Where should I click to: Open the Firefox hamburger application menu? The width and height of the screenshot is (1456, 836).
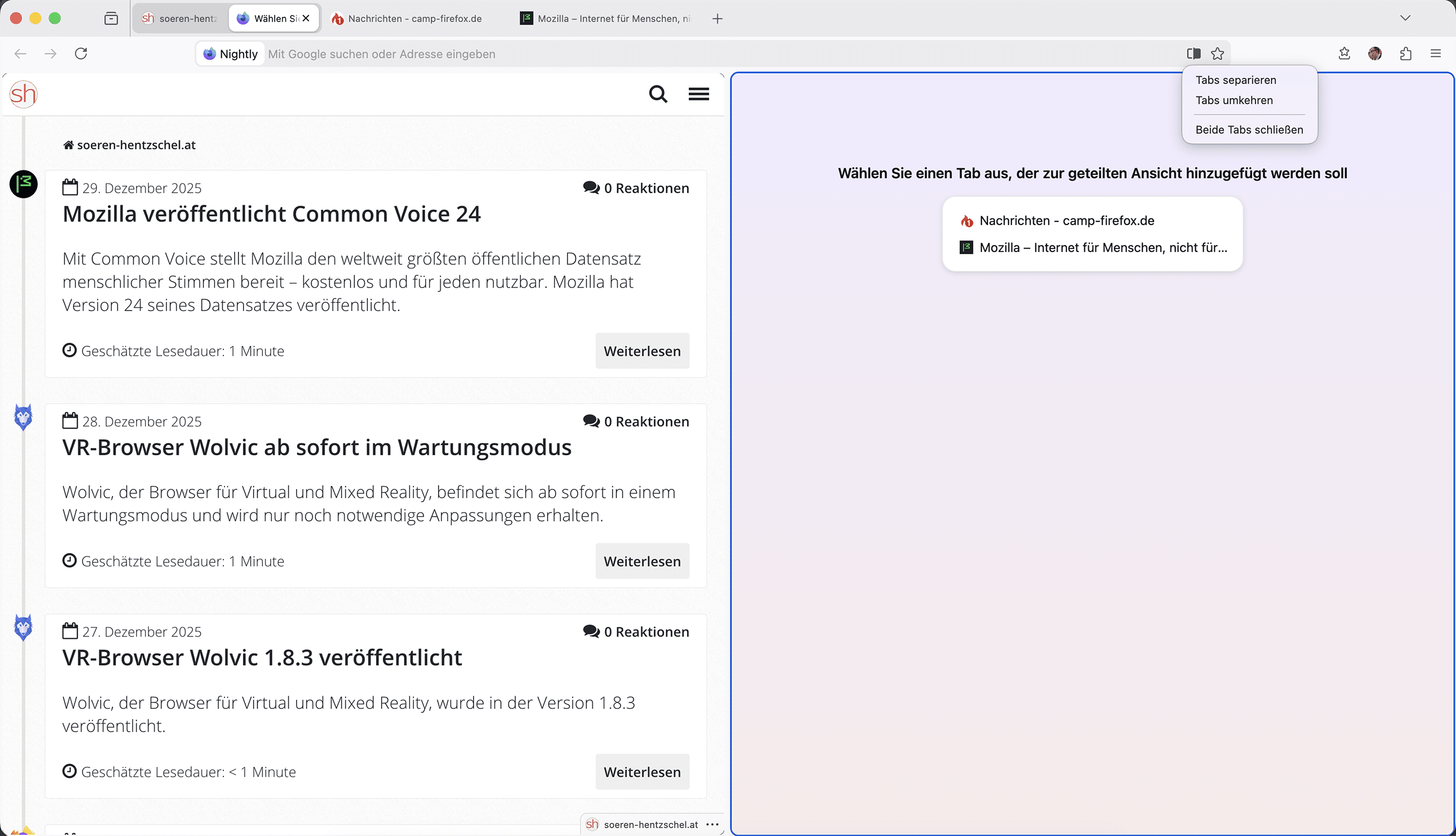point(1435,54)
